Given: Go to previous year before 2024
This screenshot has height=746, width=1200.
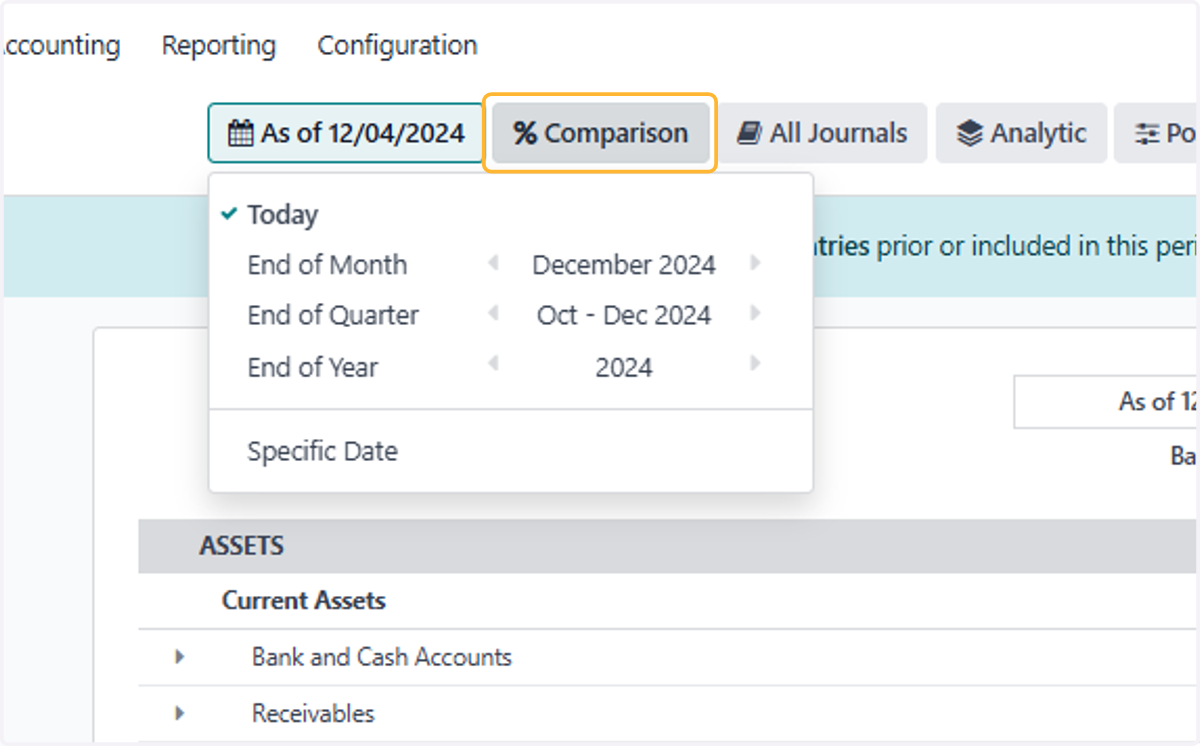Looking at the screenshot, I should (x=493, y=363).
